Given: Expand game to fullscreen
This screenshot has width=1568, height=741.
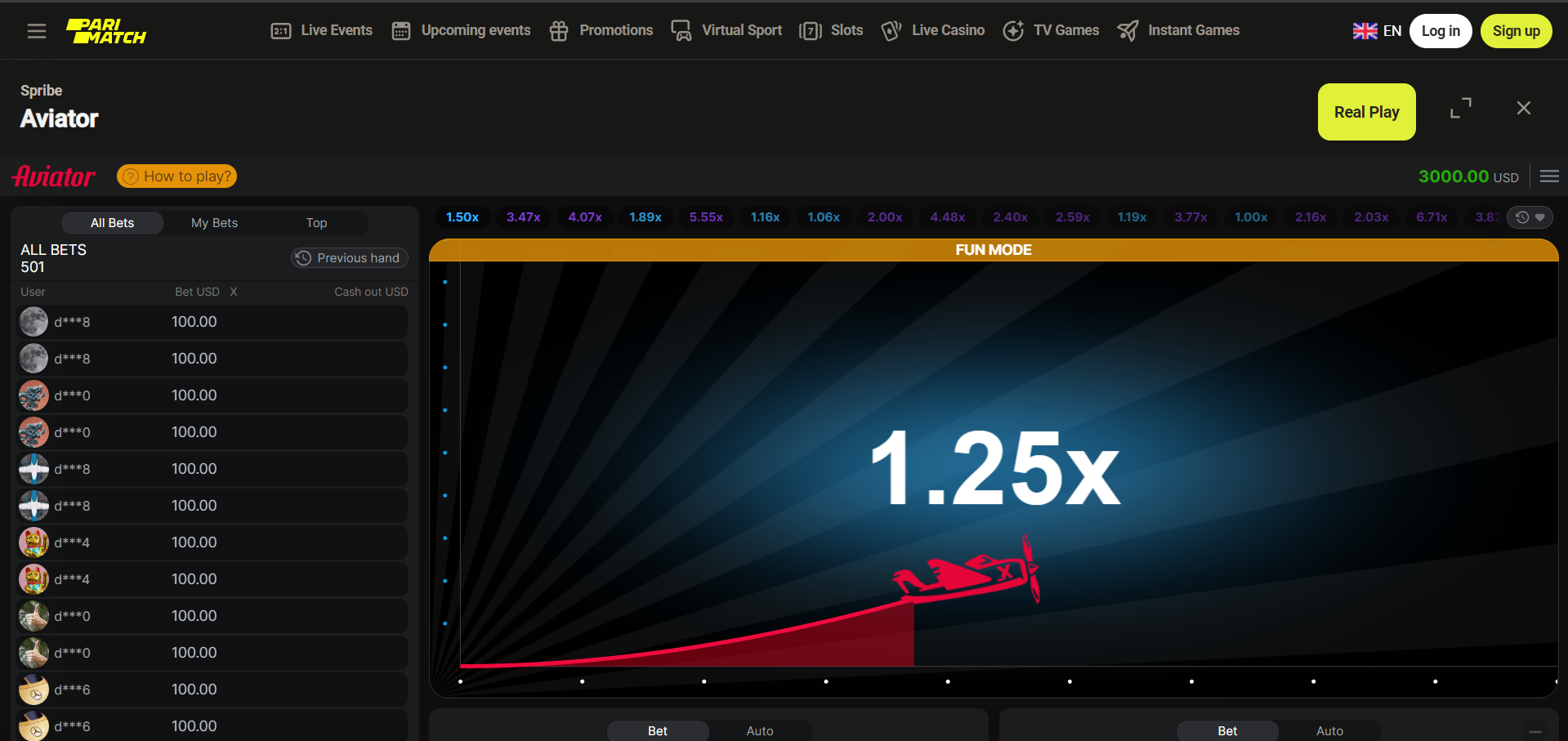Looking at the screenshot, I should [x=1461, y=108].
